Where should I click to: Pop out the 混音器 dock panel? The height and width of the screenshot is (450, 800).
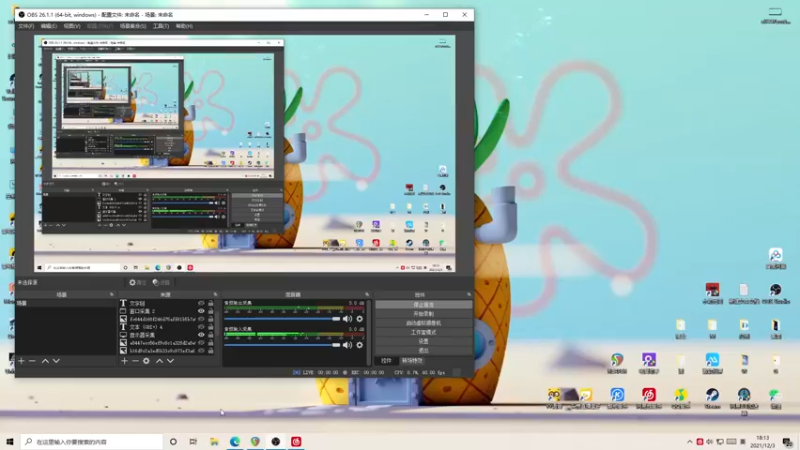pos(367,294)
